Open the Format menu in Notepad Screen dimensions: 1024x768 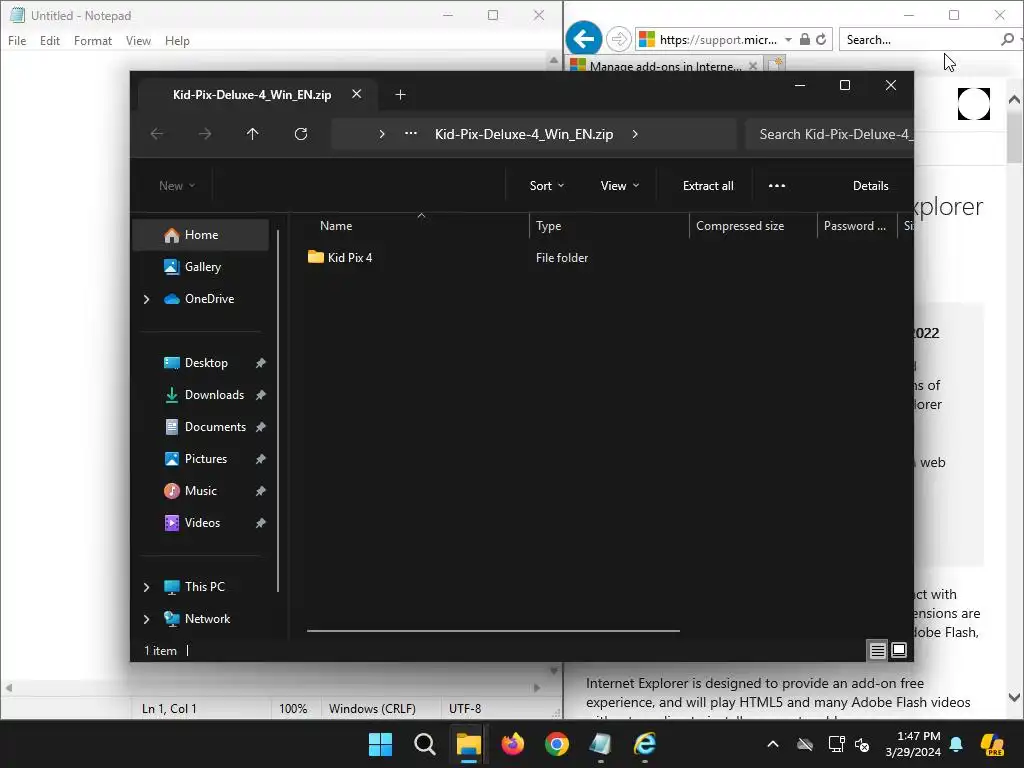click(93, 40)
